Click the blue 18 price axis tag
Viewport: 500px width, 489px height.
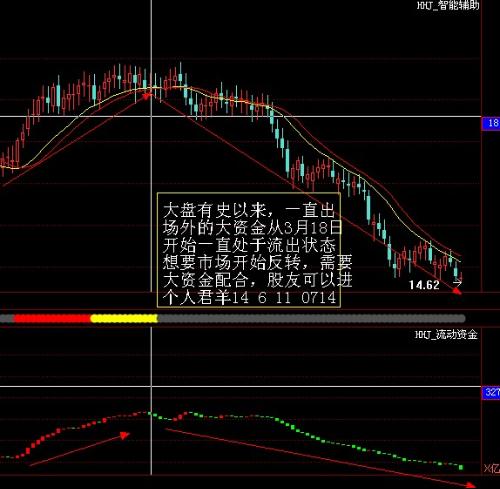tap(491, 123)
